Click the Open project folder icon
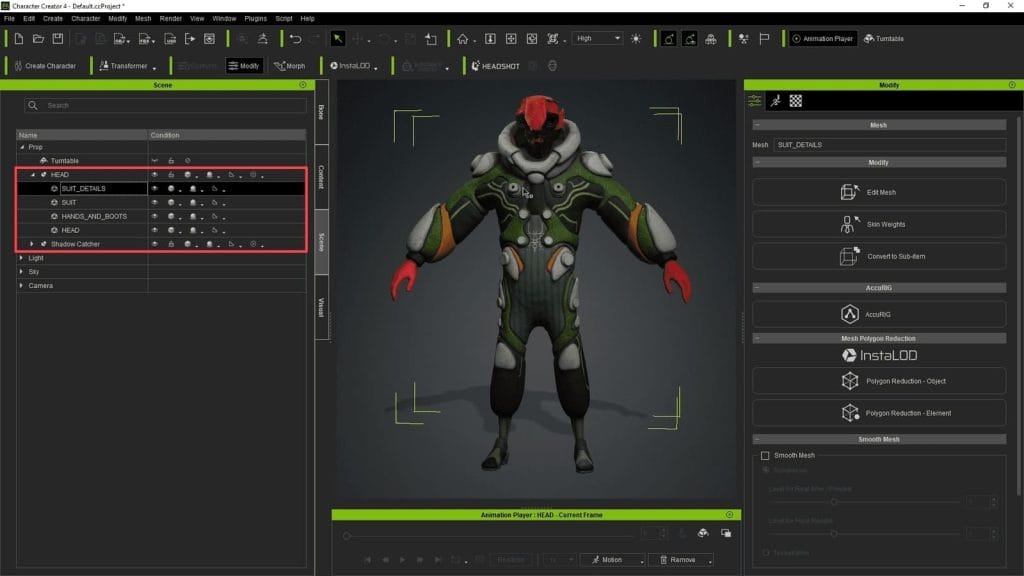This screenshot has height=576, width=1024. coord(38,39)
